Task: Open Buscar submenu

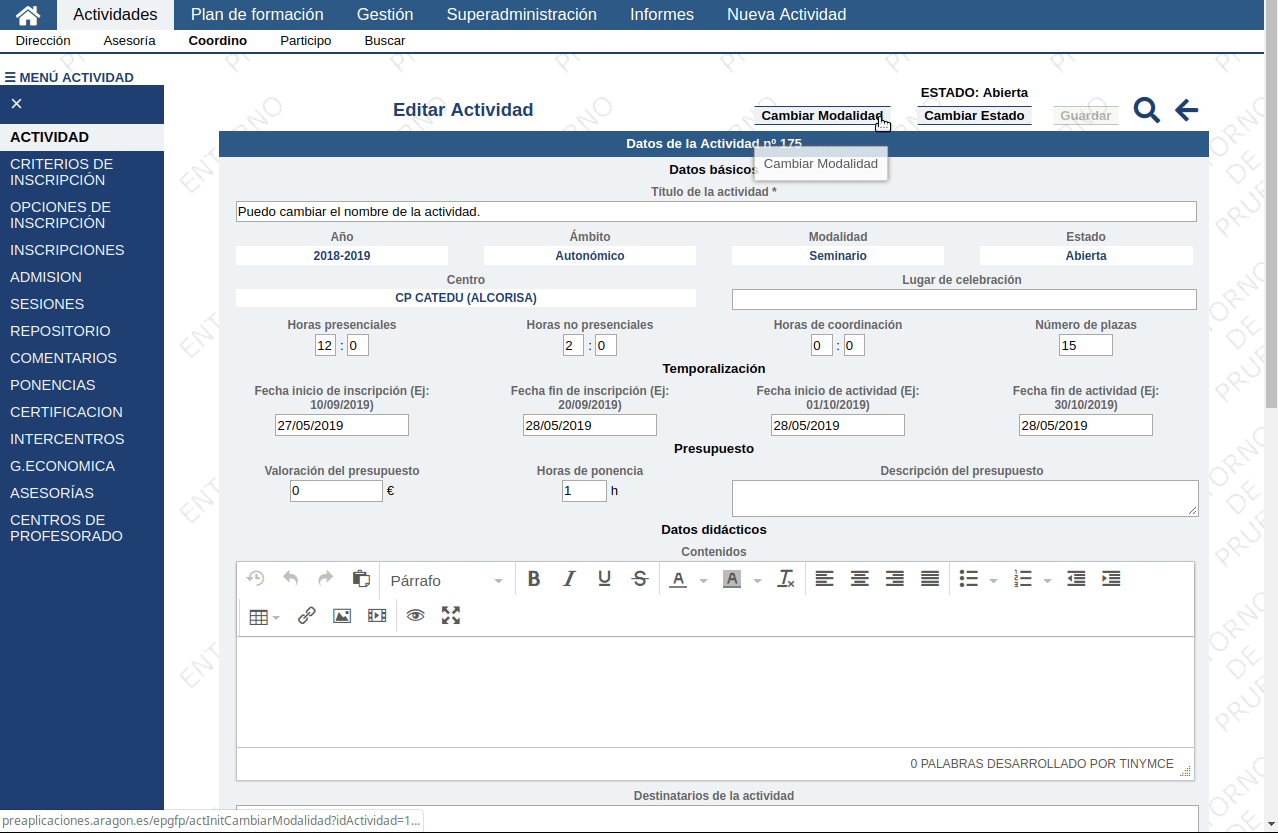Action: [385, 41]
